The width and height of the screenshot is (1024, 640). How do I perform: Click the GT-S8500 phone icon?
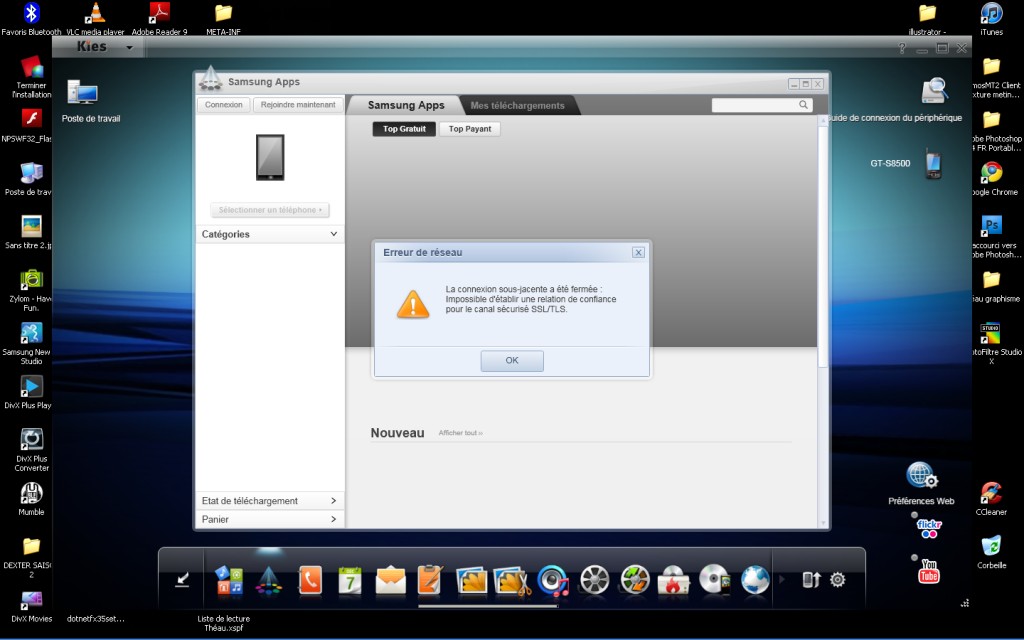pyautogui.click(x=933, y=164)
